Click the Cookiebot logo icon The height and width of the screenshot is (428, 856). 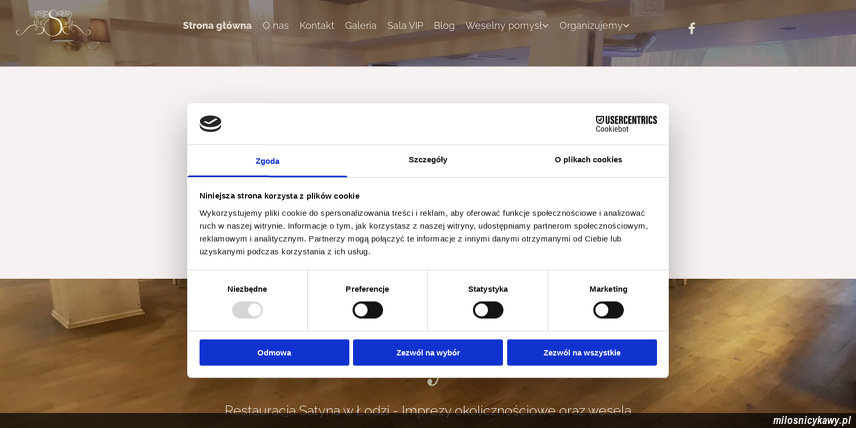point(210,124)
